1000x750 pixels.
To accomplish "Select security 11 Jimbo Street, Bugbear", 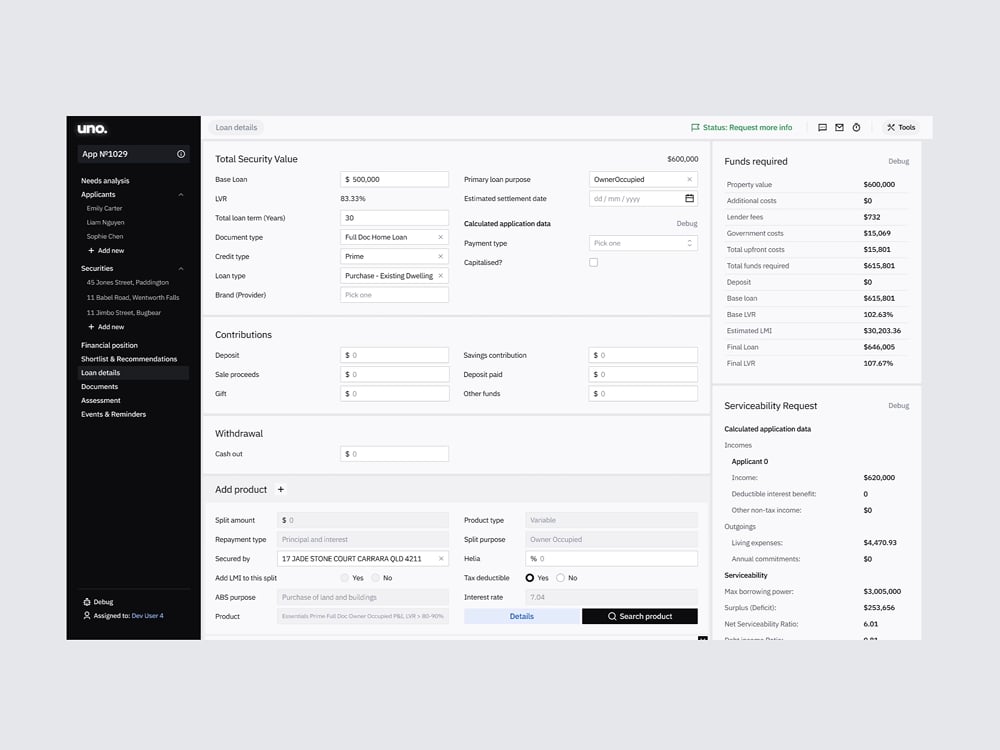I will [124, 313].
